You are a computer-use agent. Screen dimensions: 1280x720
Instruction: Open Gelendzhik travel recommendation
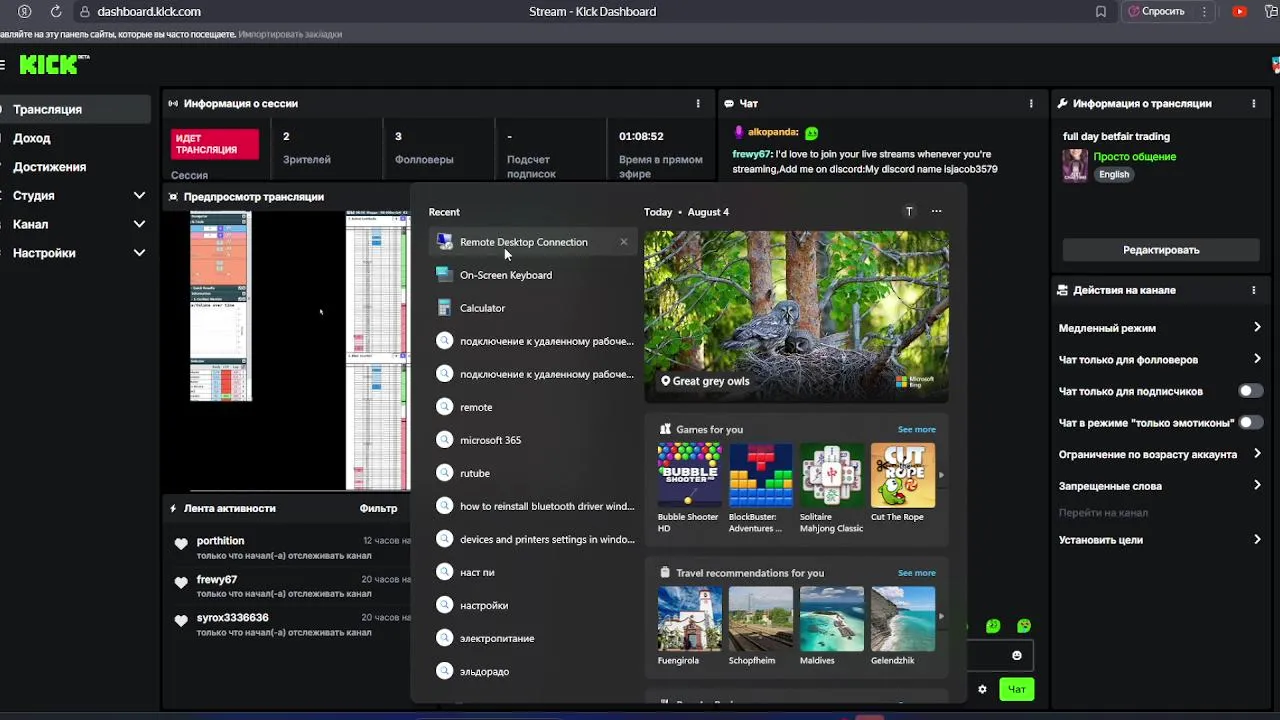coord(902,627)
